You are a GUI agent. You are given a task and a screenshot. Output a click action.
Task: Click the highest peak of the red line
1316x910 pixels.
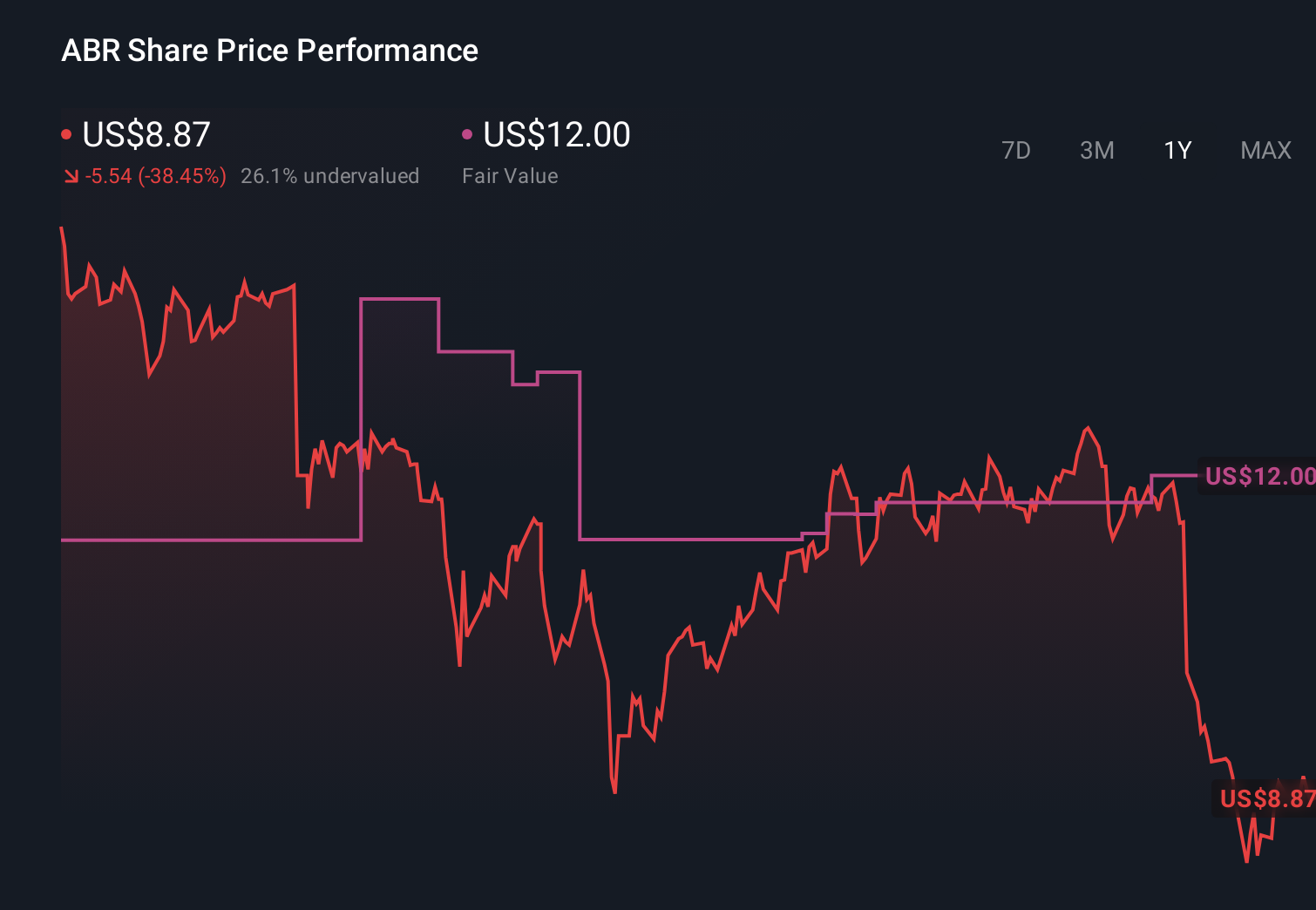click(x=61, y=225)
